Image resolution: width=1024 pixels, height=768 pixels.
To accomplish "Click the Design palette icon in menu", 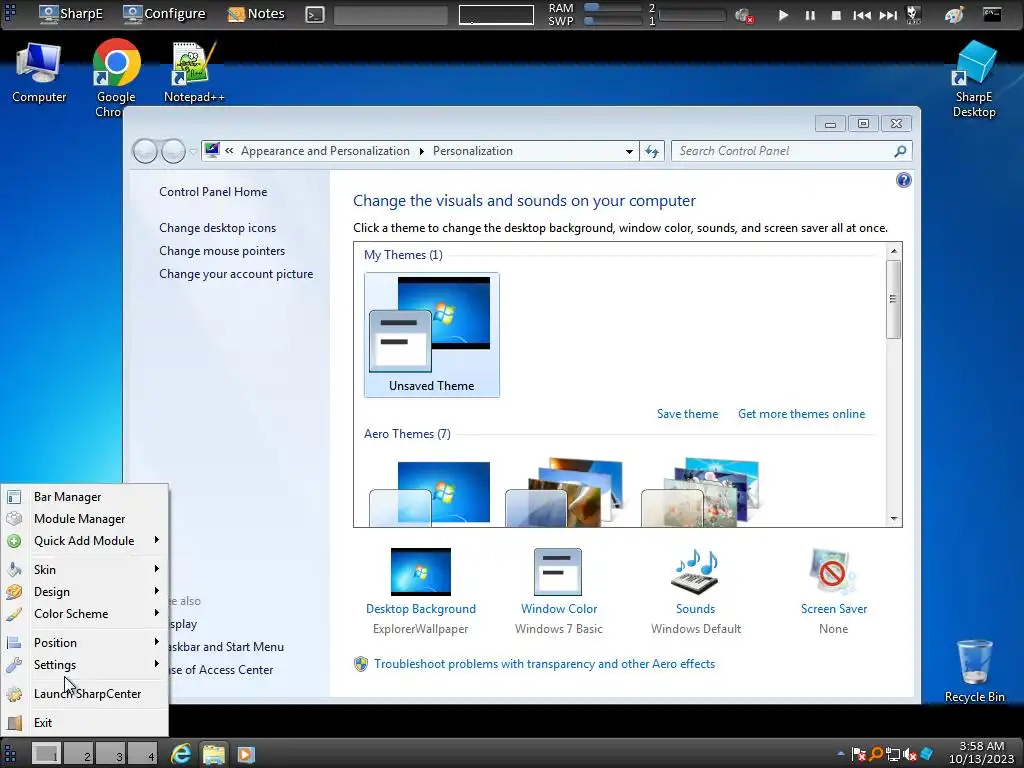I will pyautogui.click(x=14, y=592).
